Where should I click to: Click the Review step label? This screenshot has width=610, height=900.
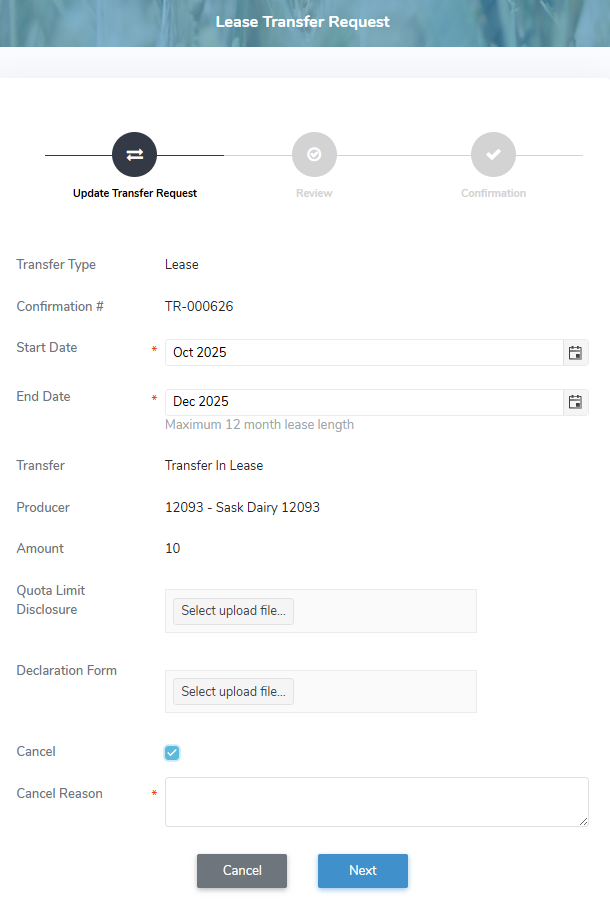[x=314, y=193]
